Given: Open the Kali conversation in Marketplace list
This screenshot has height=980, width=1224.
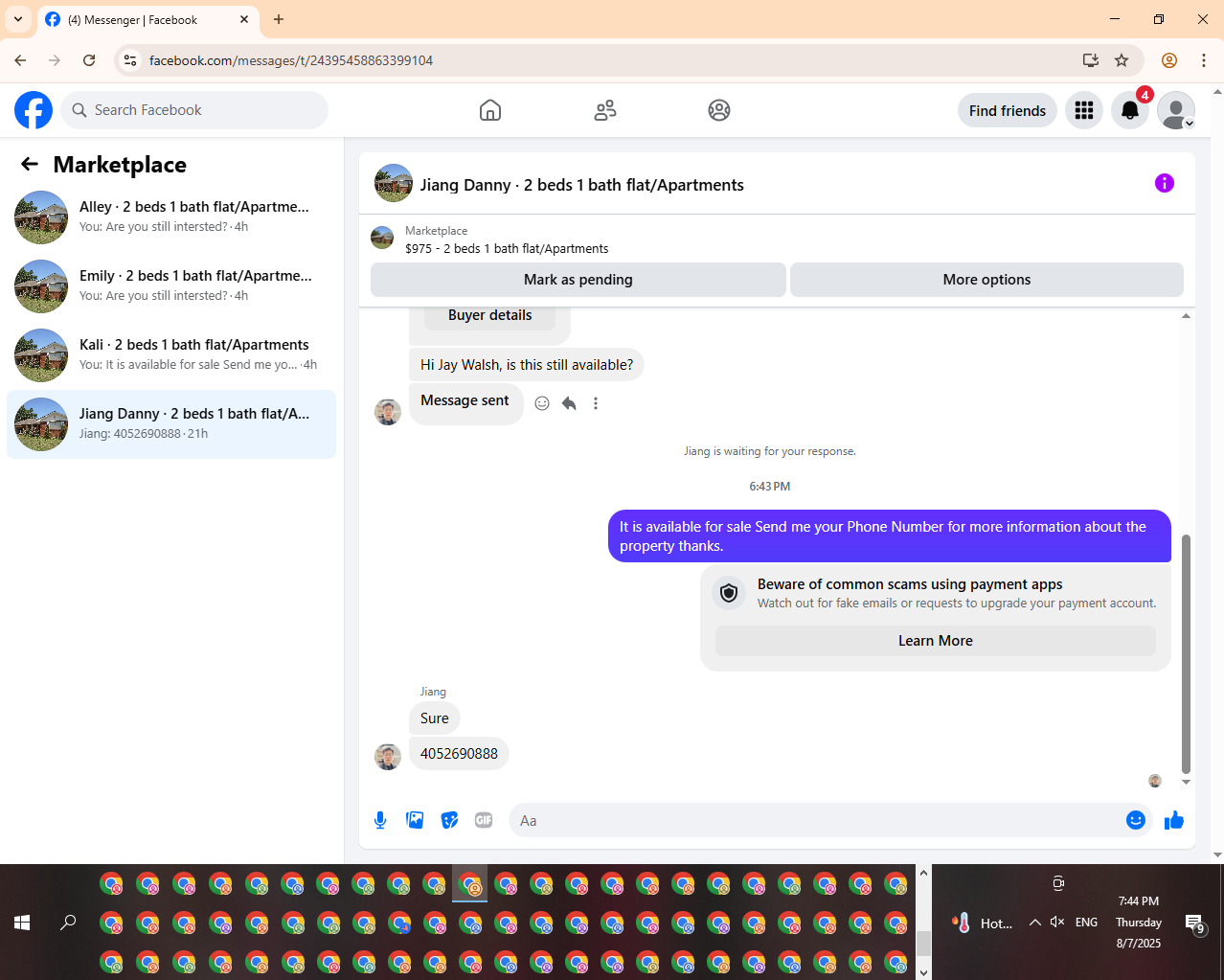Looking at the screenshot, I should point(171,355).
